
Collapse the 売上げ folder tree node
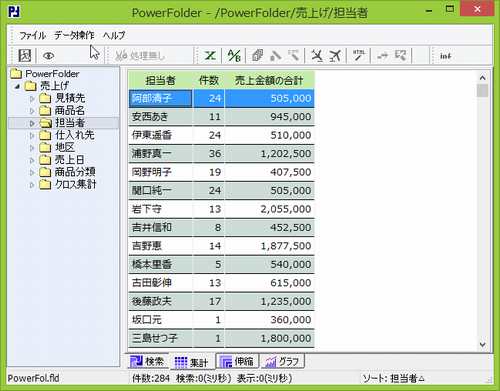(x=17, y=86)
